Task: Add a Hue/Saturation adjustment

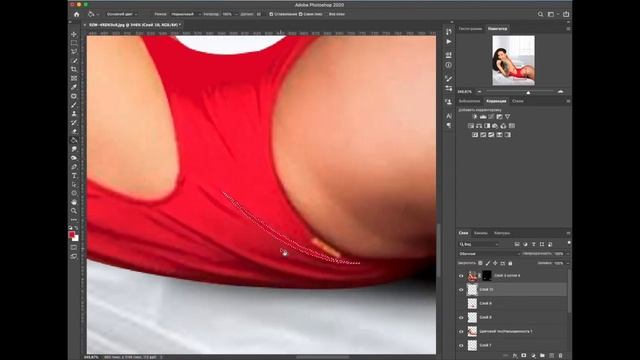Action: pyautogui.click(x=471, y=126)
